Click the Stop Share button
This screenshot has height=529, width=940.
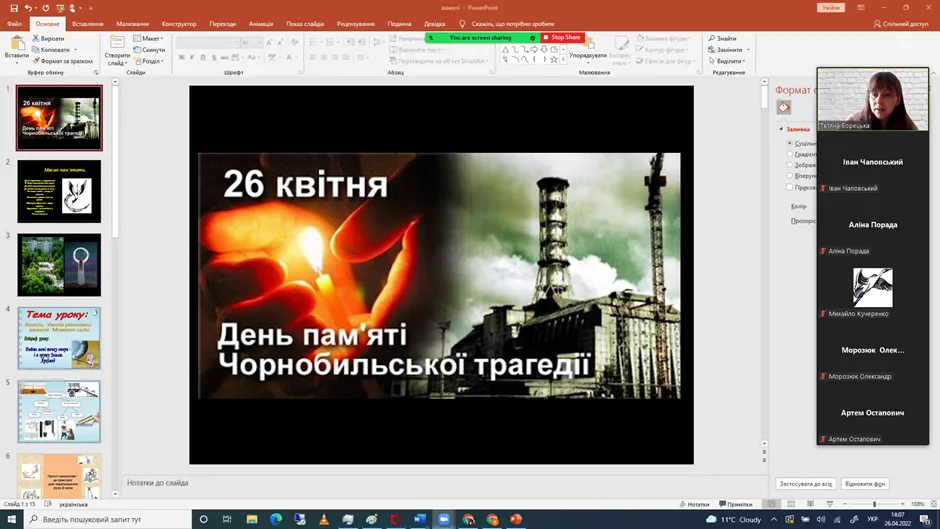point(563,38)
